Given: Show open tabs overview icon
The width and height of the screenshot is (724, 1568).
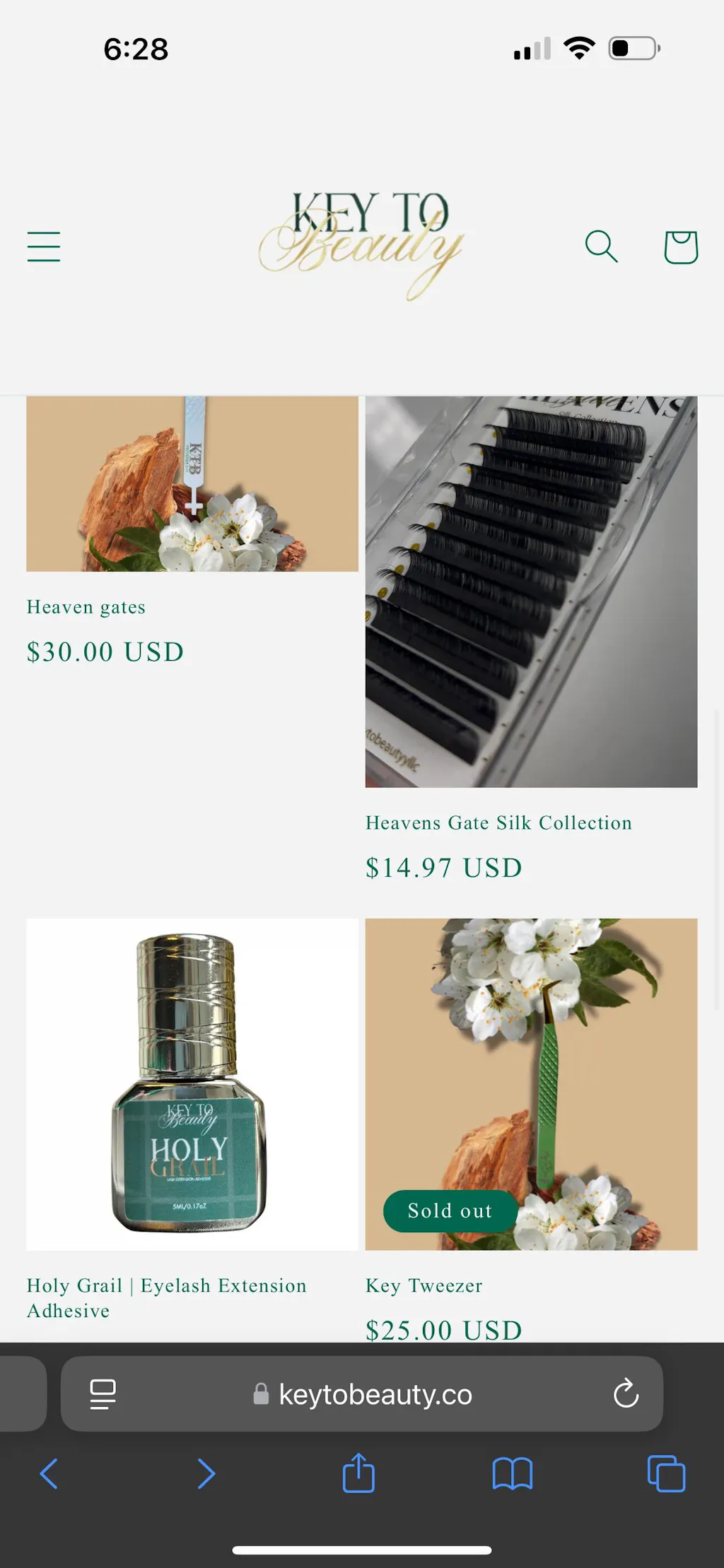Looking at the screenshot, I should coord(666,1473).
